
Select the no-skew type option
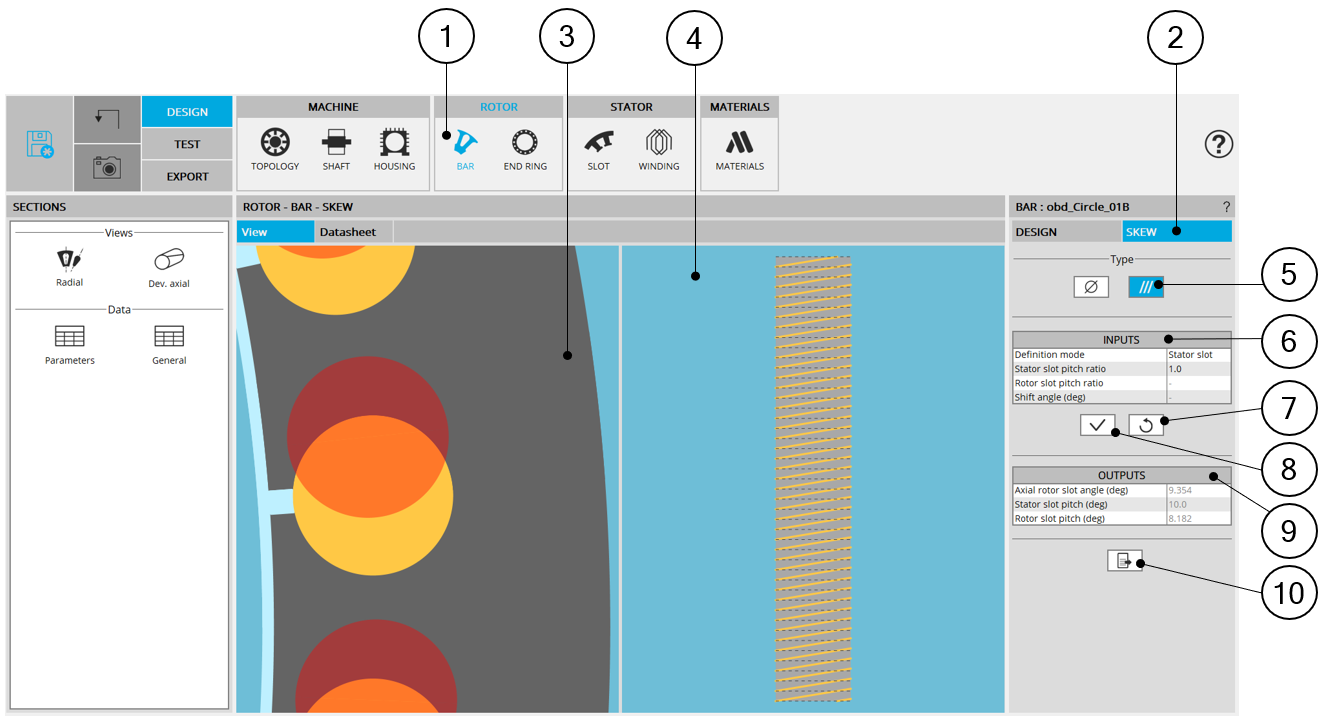click(x=1091, y=287)
